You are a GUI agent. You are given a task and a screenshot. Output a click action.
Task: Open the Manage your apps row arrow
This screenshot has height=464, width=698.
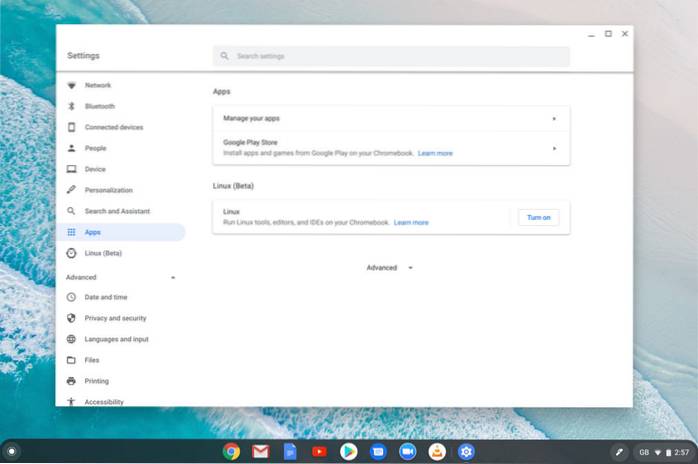coord(554,118)
